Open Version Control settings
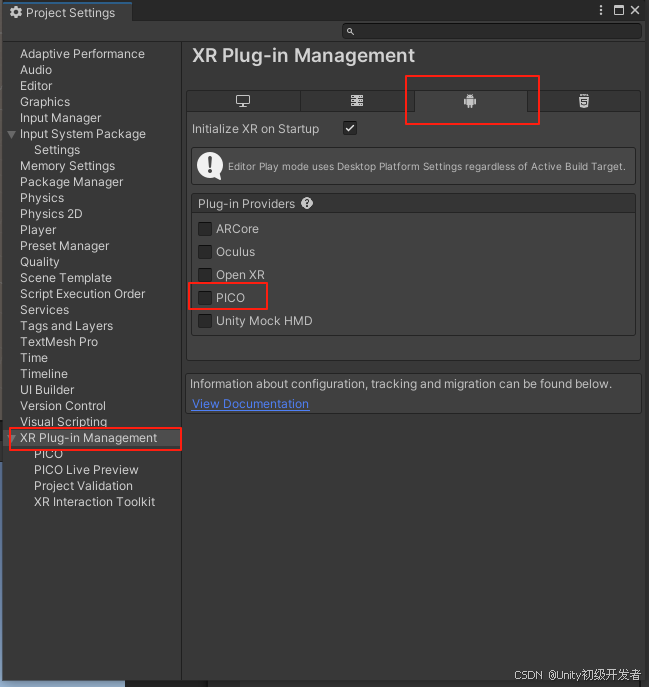Screen dimensions: 649x687 [x=63, y=406]
